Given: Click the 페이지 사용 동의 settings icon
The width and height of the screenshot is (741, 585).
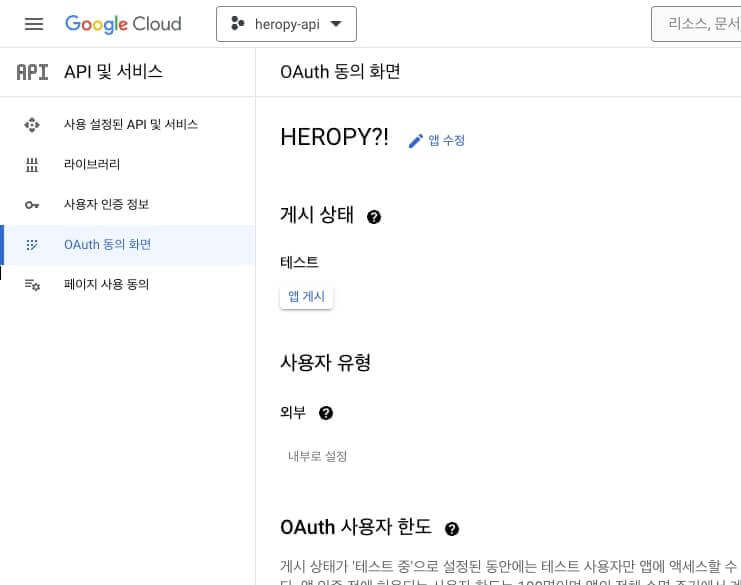Looking at the screenshot, I should pyautogui.click(x=32, y=284).
